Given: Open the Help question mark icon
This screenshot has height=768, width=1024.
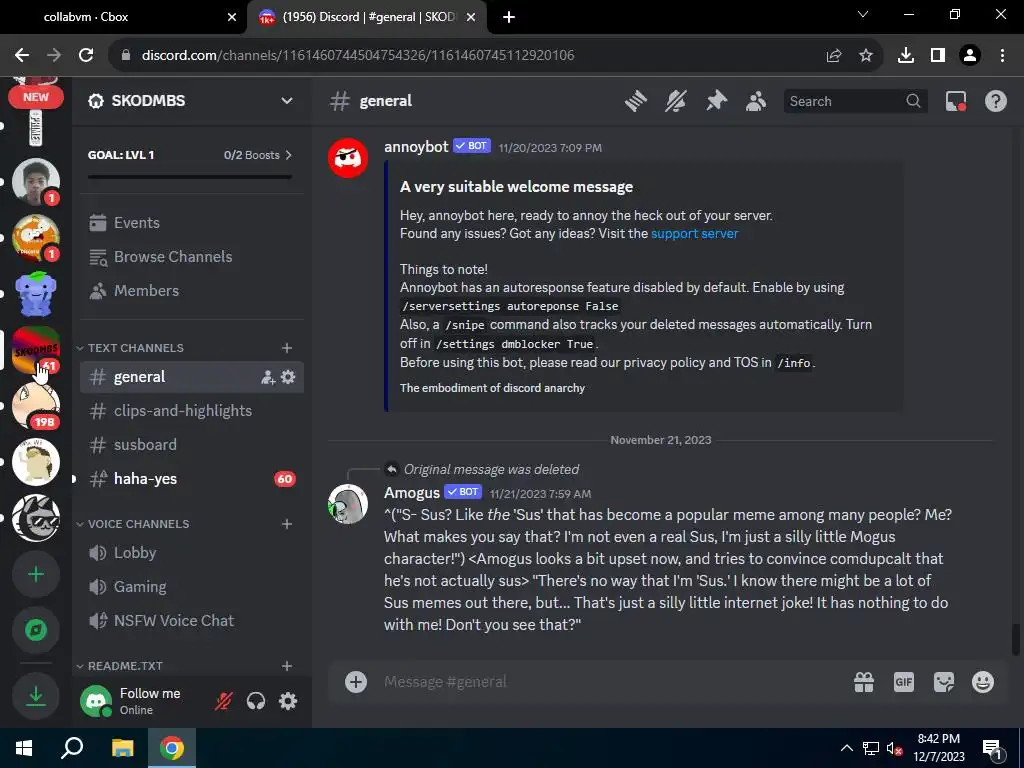Looking at the screenshot, I should (x=995, y=101).
